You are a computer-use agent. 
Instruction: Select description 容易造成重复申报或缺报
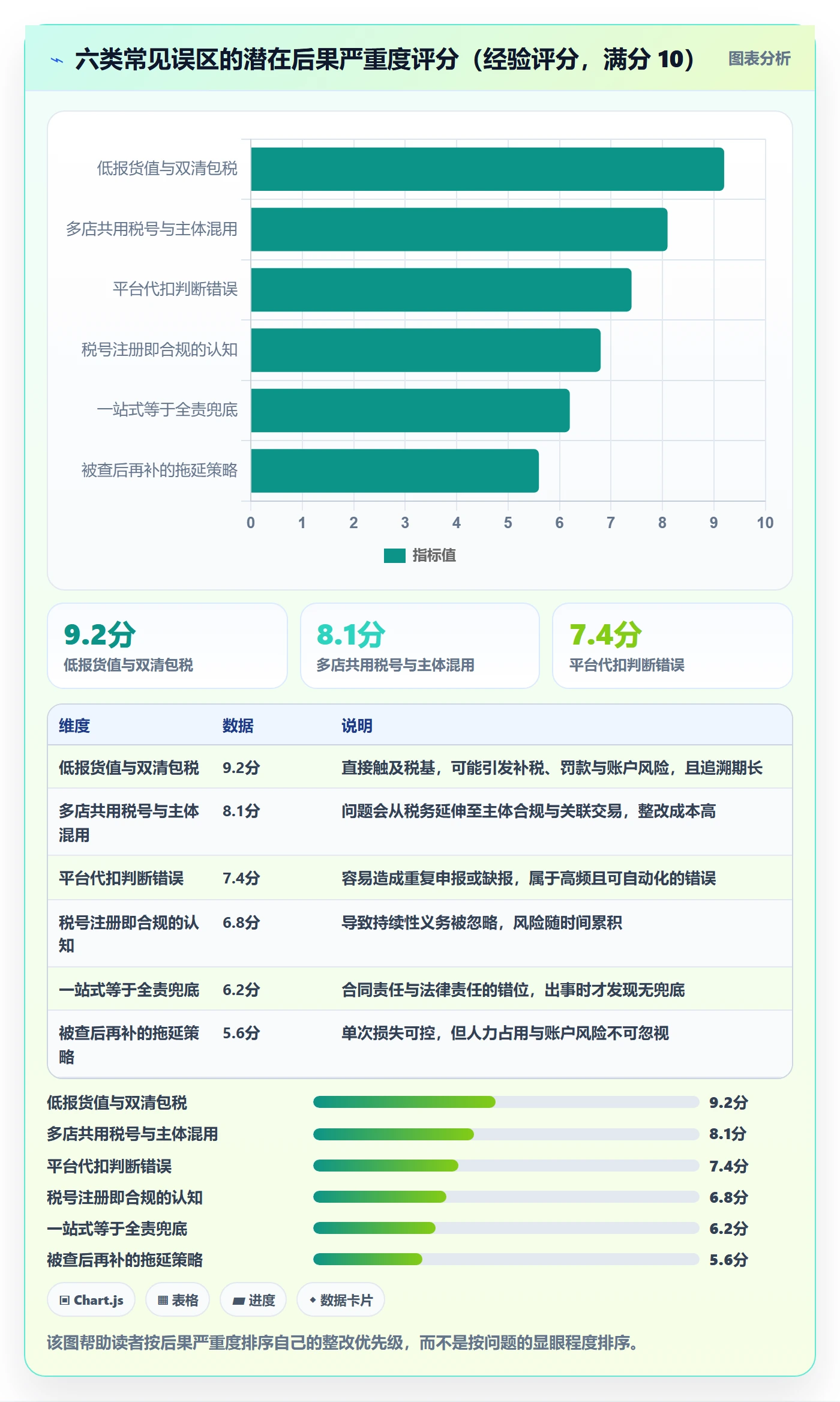point(529,878)
